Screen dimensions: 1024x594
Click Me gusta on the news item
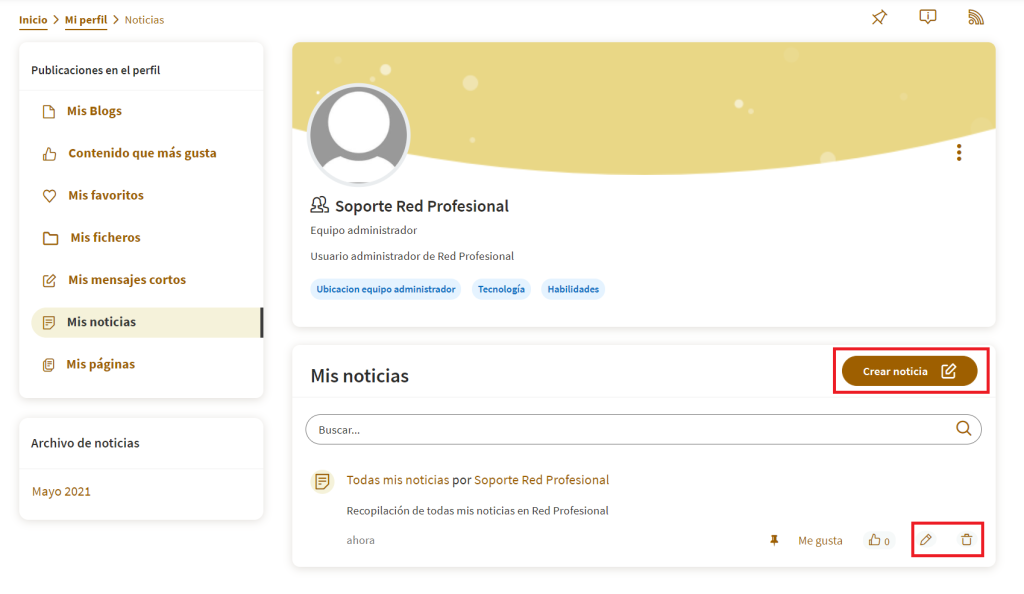(x=820, y=540)
